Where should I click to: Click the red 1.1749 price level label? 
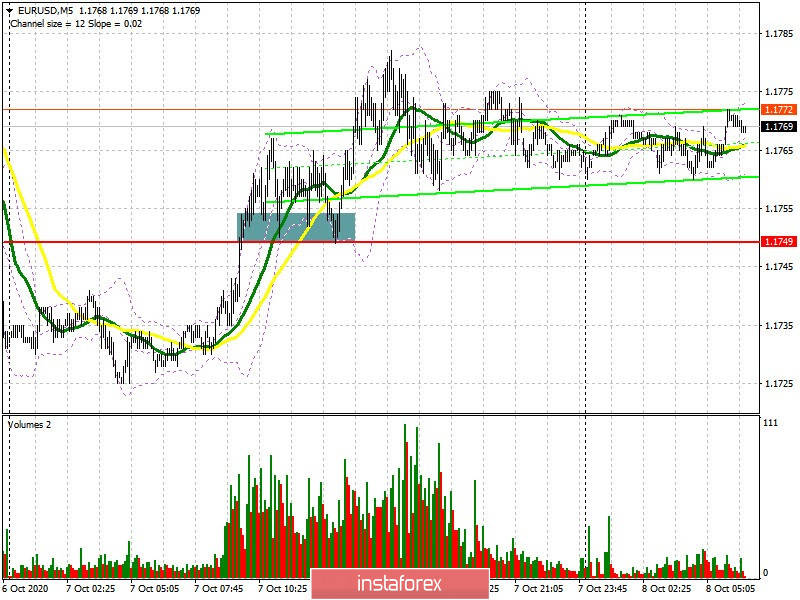click(779, 241)
